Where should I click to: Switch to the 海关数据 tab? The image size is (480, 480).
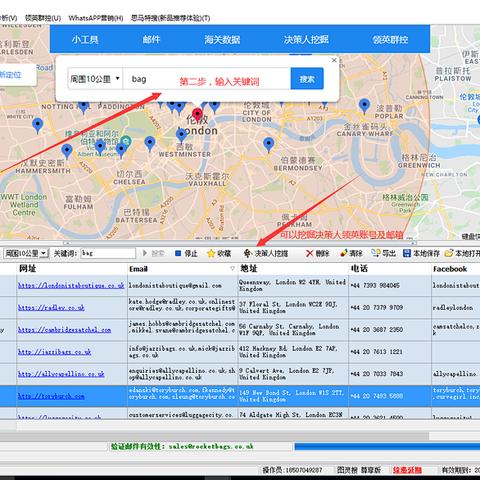pos(222,40)
